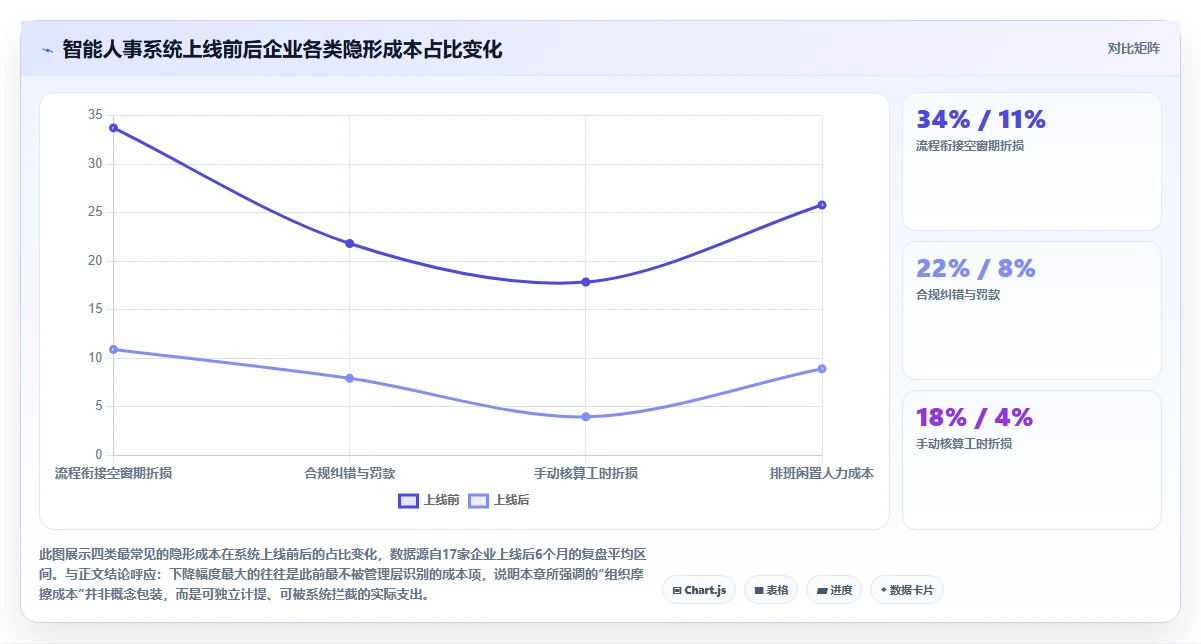
Task: Click 上线前 data point at 流程衔接空窗期折损
Action: (x=113, y=128)
